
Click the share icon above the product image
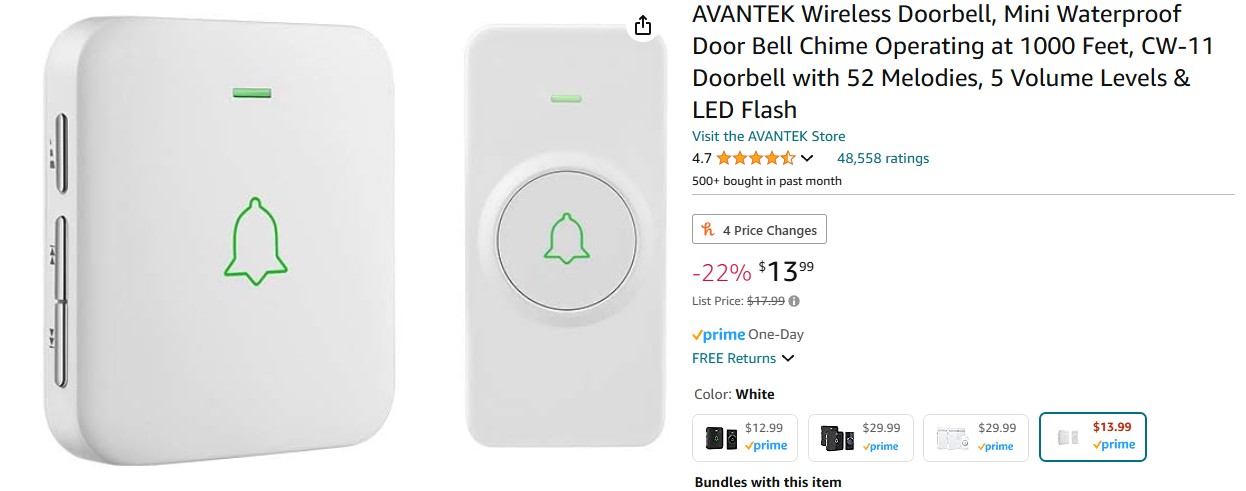point(643,26)
